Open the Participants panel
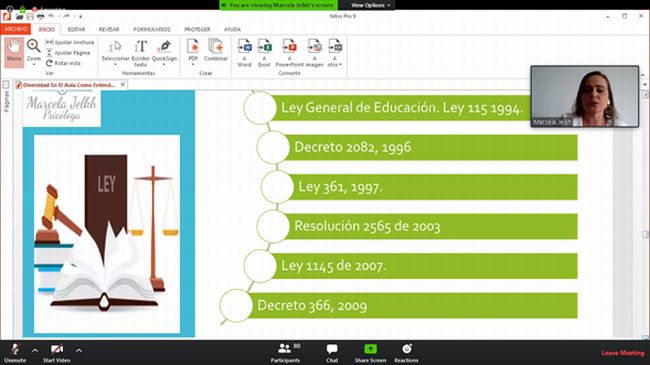 click(285, 353)
